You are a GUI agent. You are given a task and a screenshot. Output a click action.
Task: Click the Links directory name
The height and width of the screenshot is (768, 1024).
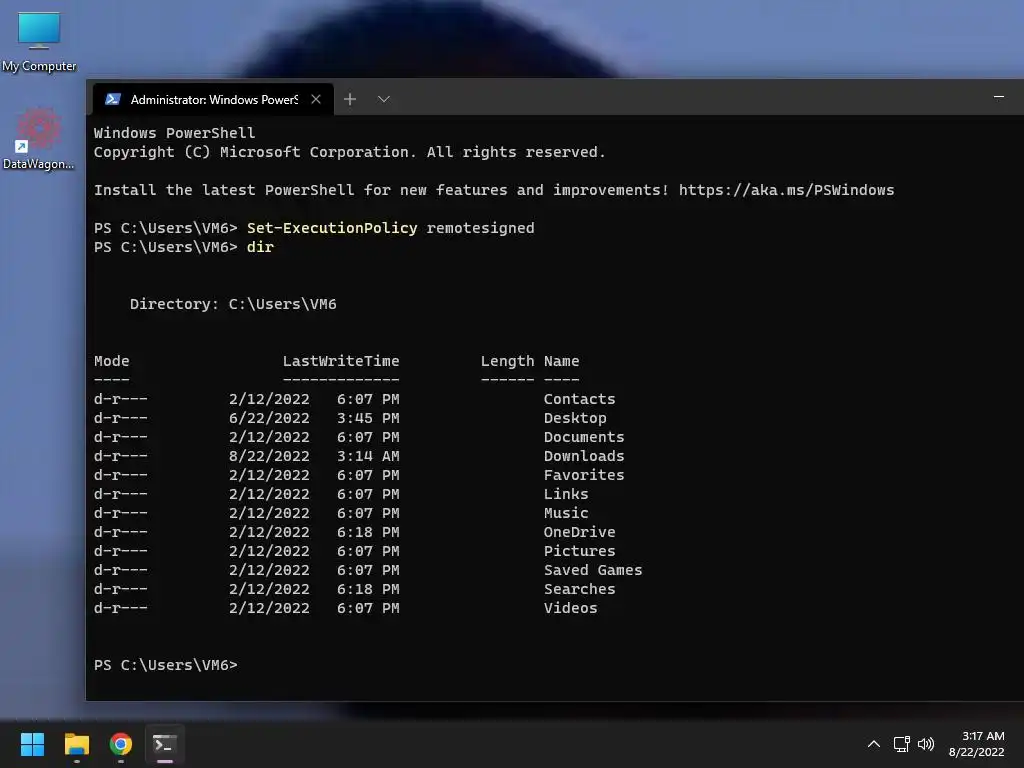click(x=566, y=494)
